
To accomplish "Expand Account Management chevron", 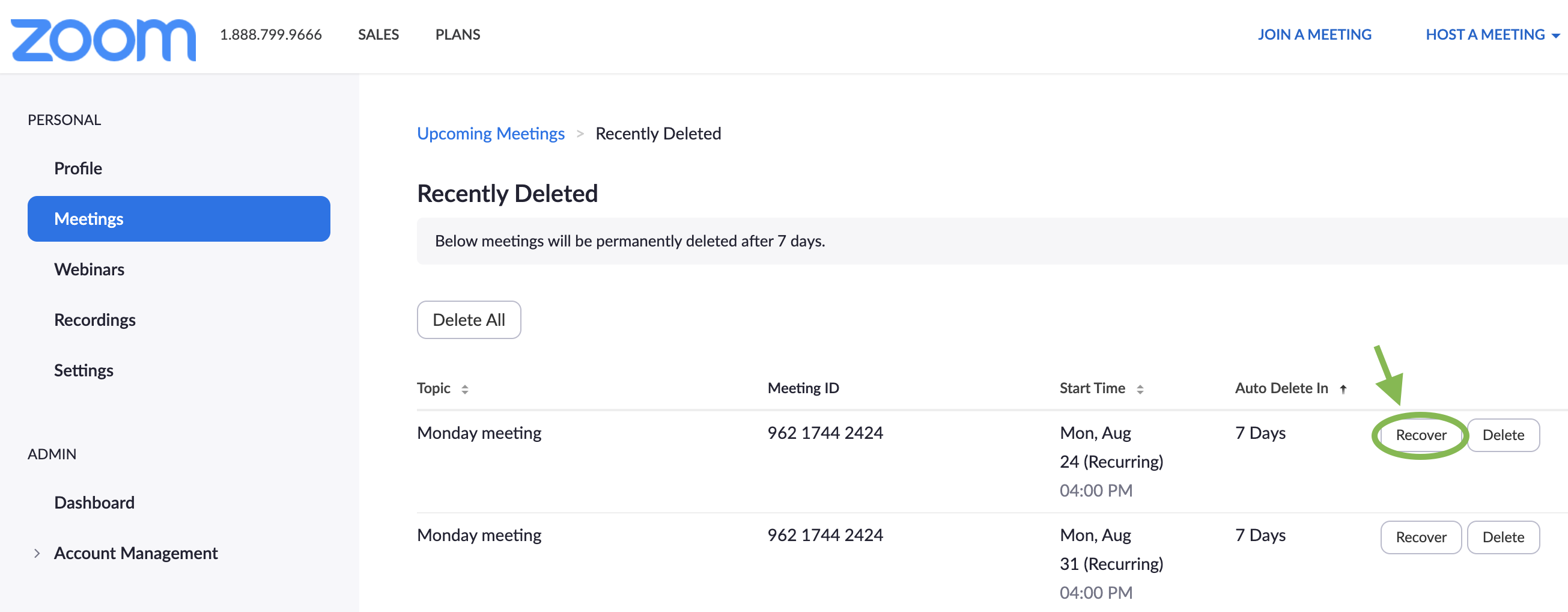I will 37,553.
